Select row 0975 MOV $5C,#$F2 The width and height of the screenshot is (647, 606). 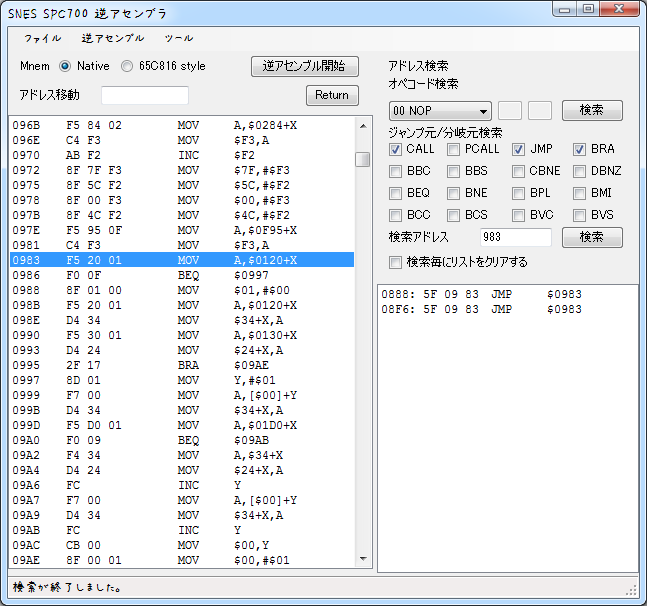pyautogui.click(x=182, y=185)
